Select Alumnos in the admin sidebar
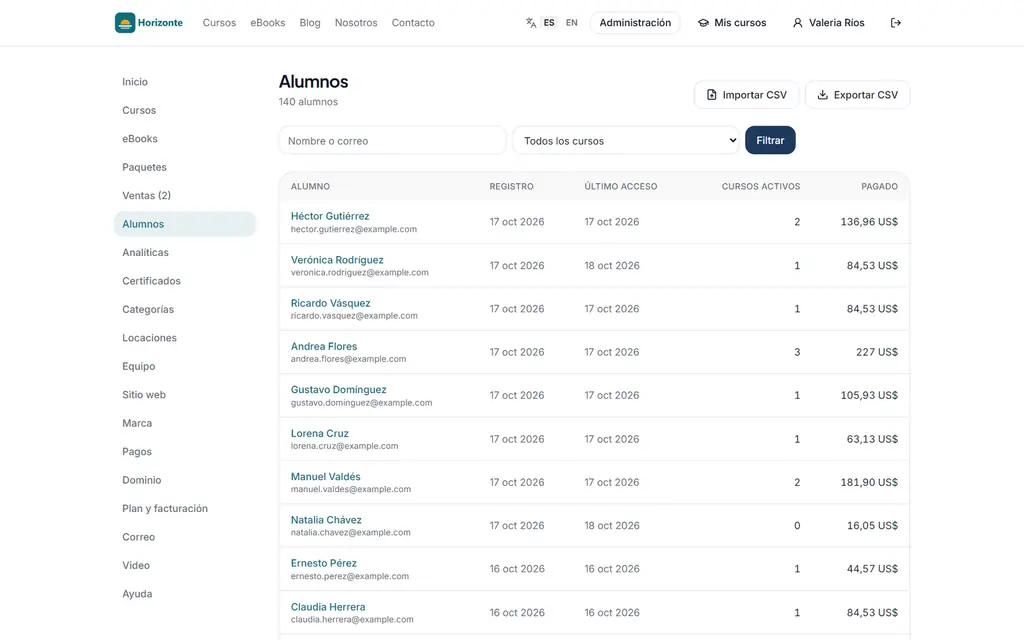The image size is (1024, 640). 185,224
